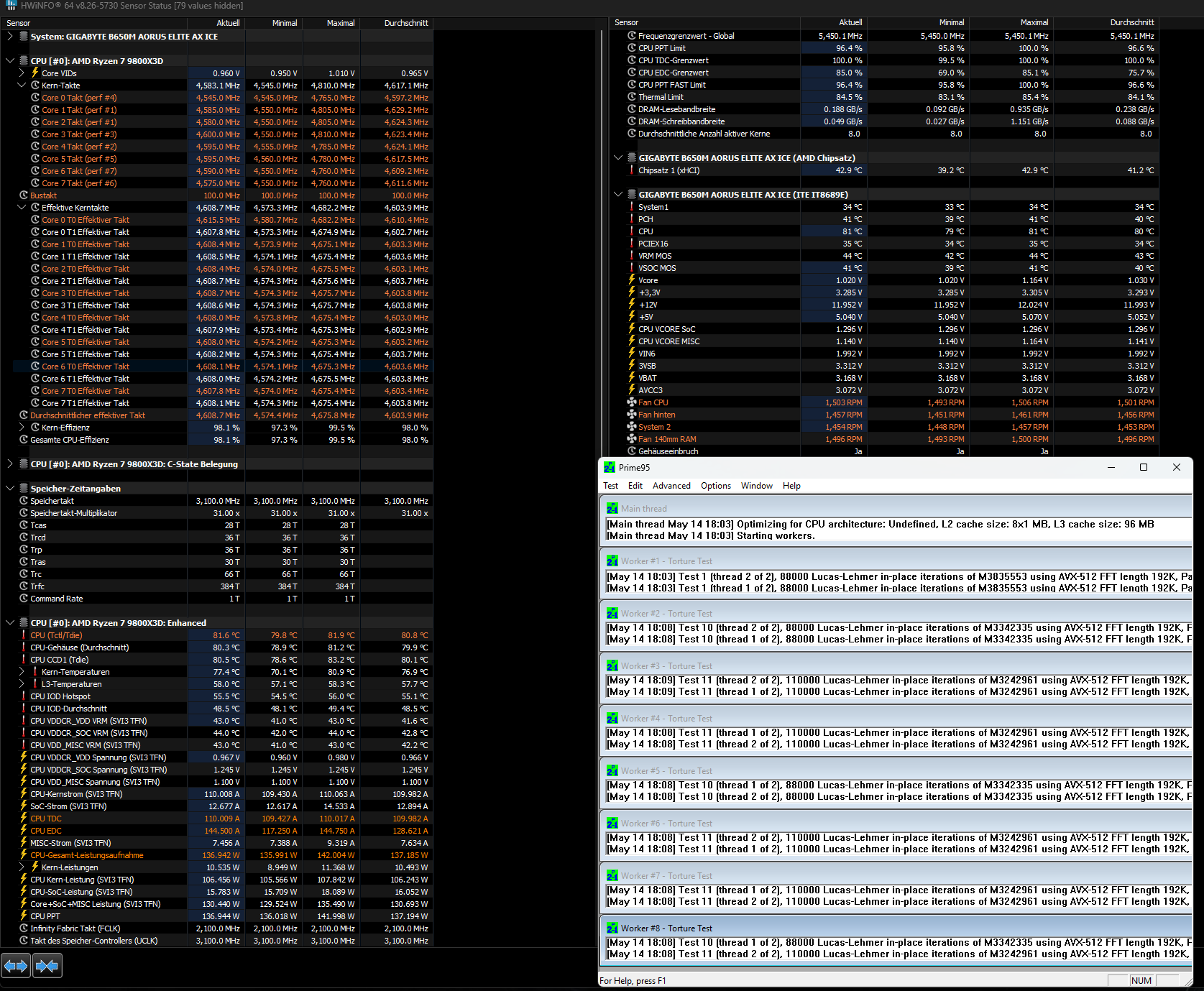The image size is (1204, 991).
Task: Click the Worker #4 Torture Test icon
Action: coord(612,719)
